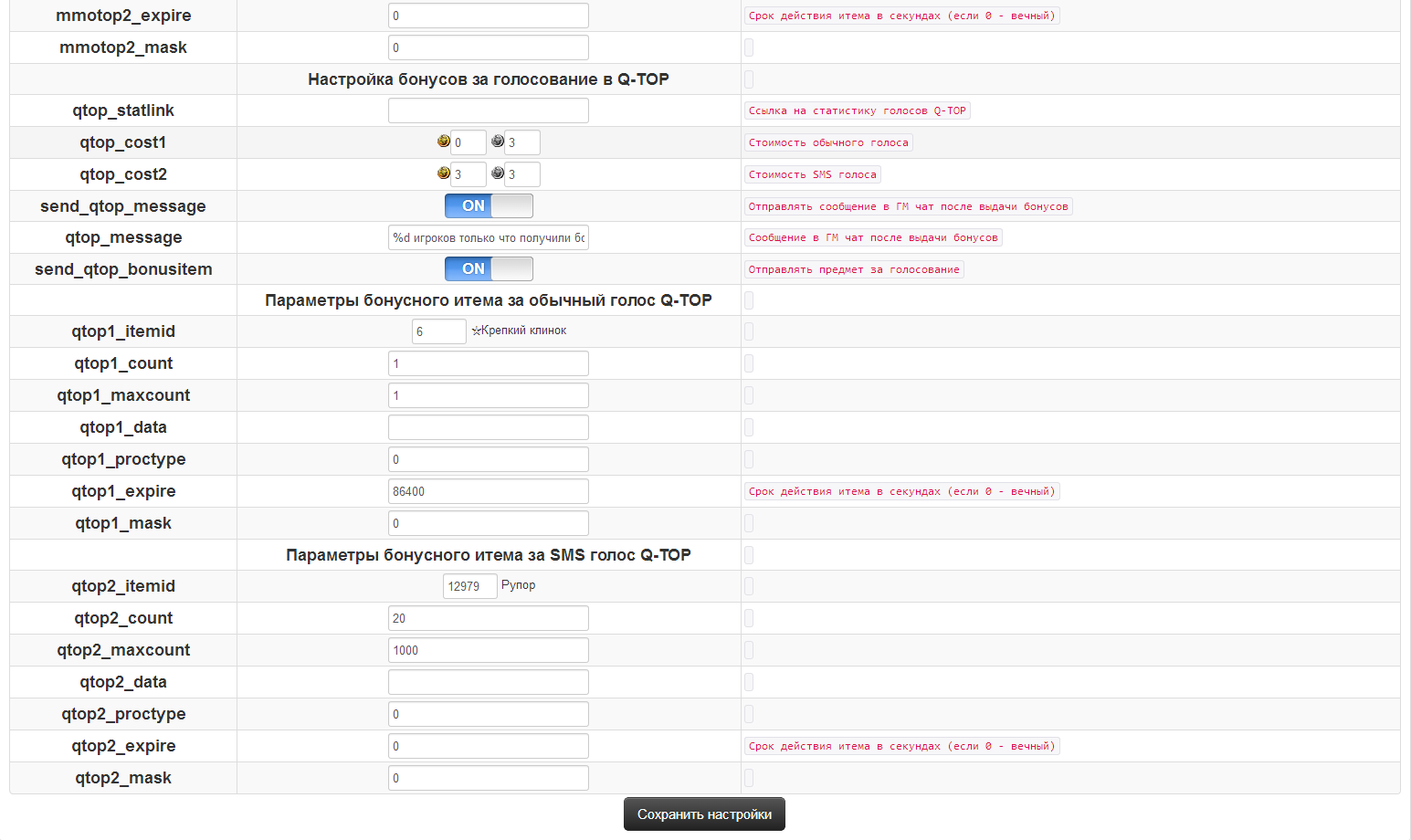Edit the silver value for qtop_cost1
1411x840 pixels.
click(522, 142)
